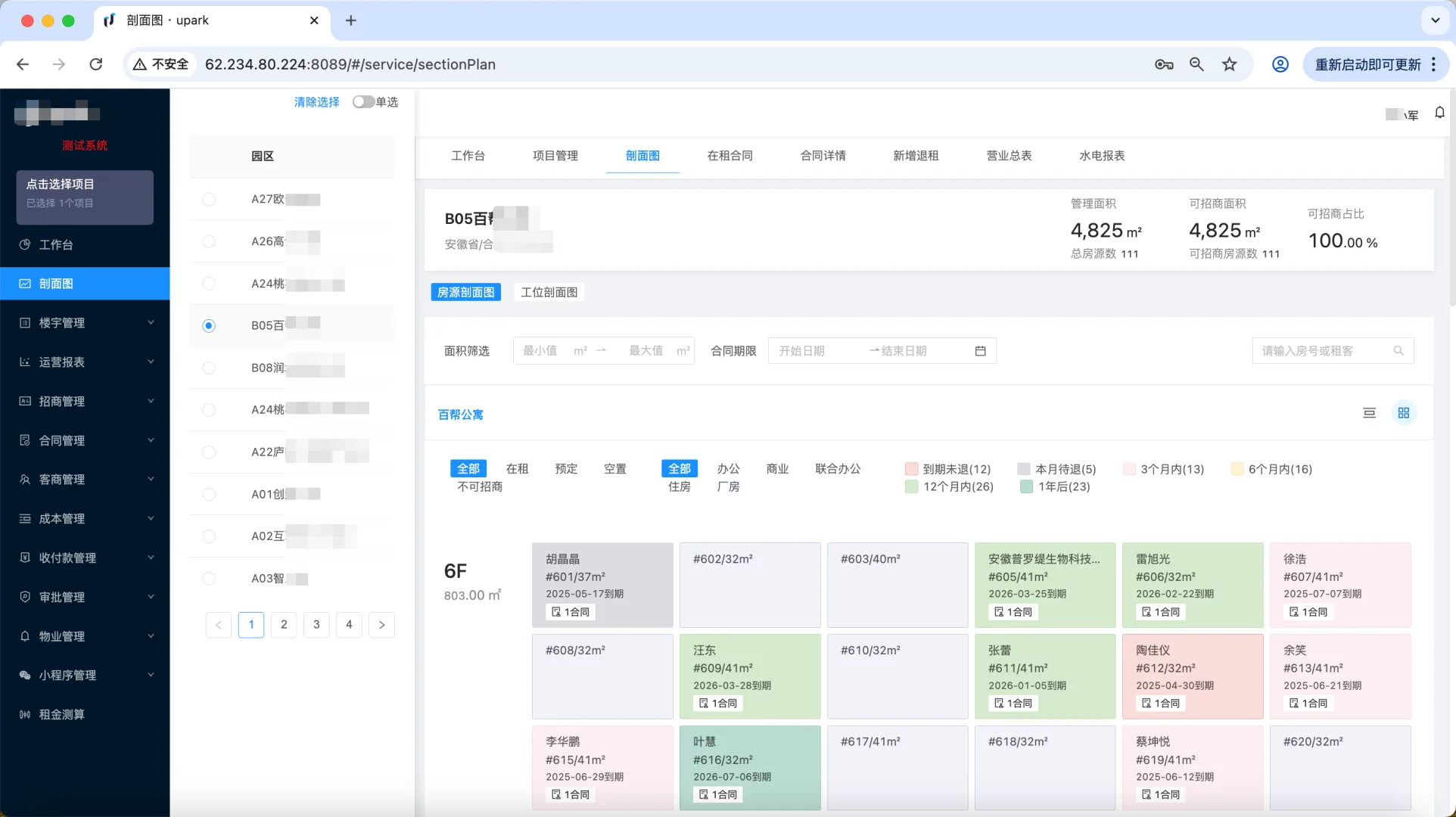Click the 重新启动即可更新 update button
The width and height of the screenshot is (1456, 817).
coord(1367,64)
